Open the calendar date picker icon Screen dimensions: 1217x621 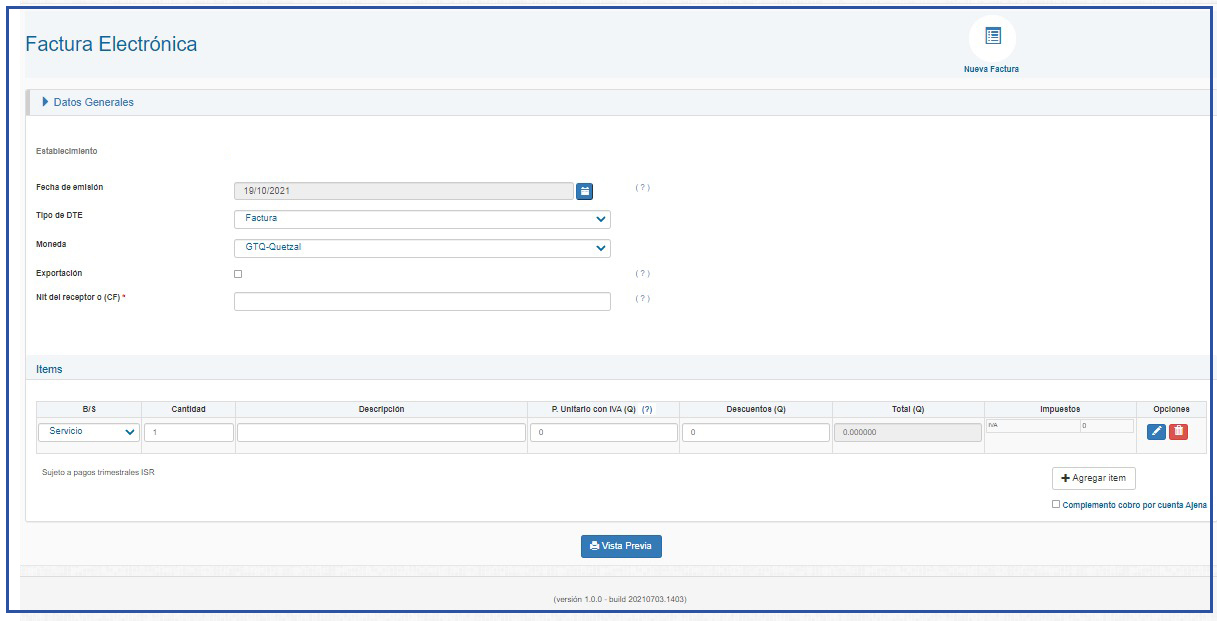(585, 191)
